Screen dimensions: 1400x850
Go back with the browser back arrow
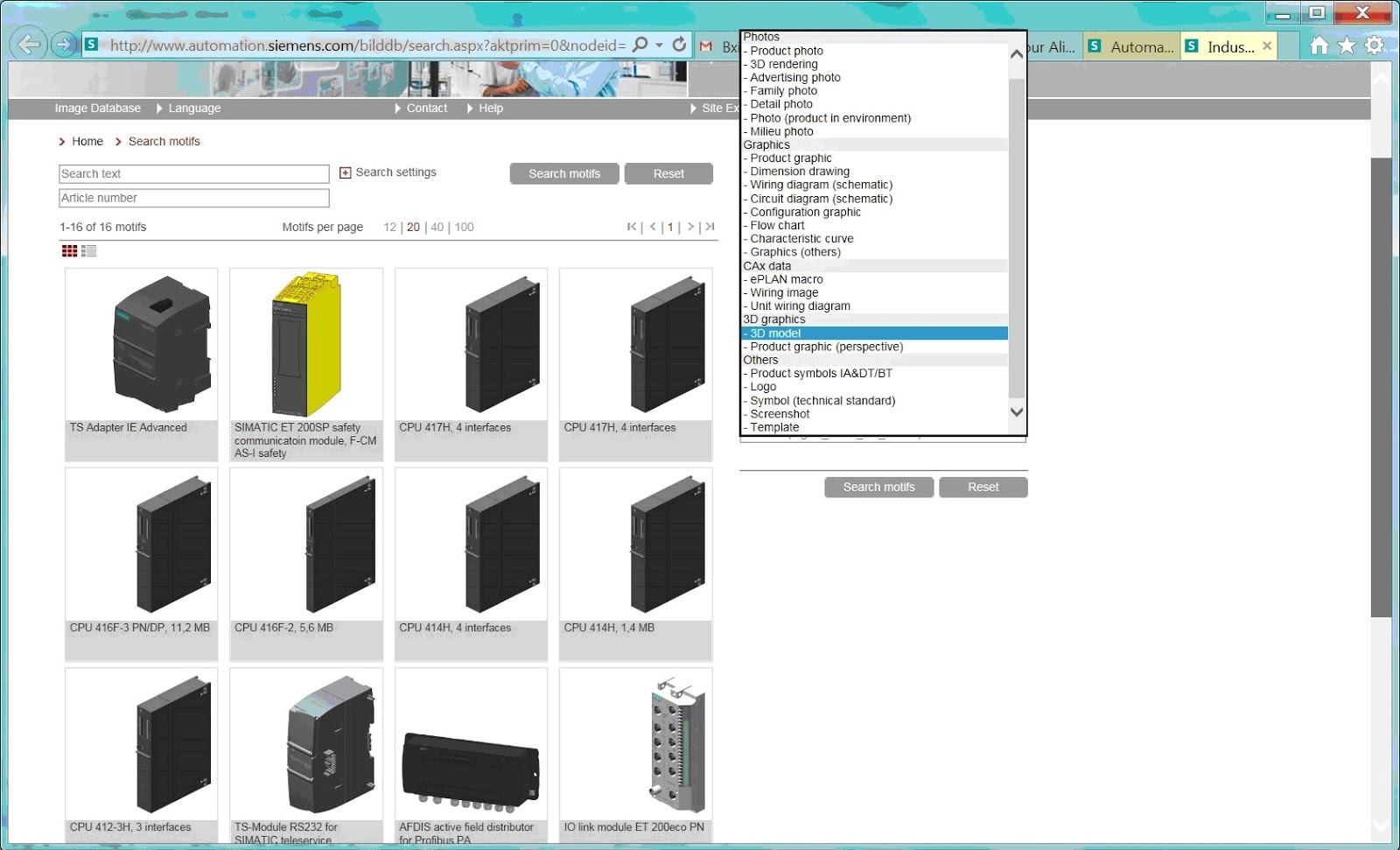pos(29,44)
